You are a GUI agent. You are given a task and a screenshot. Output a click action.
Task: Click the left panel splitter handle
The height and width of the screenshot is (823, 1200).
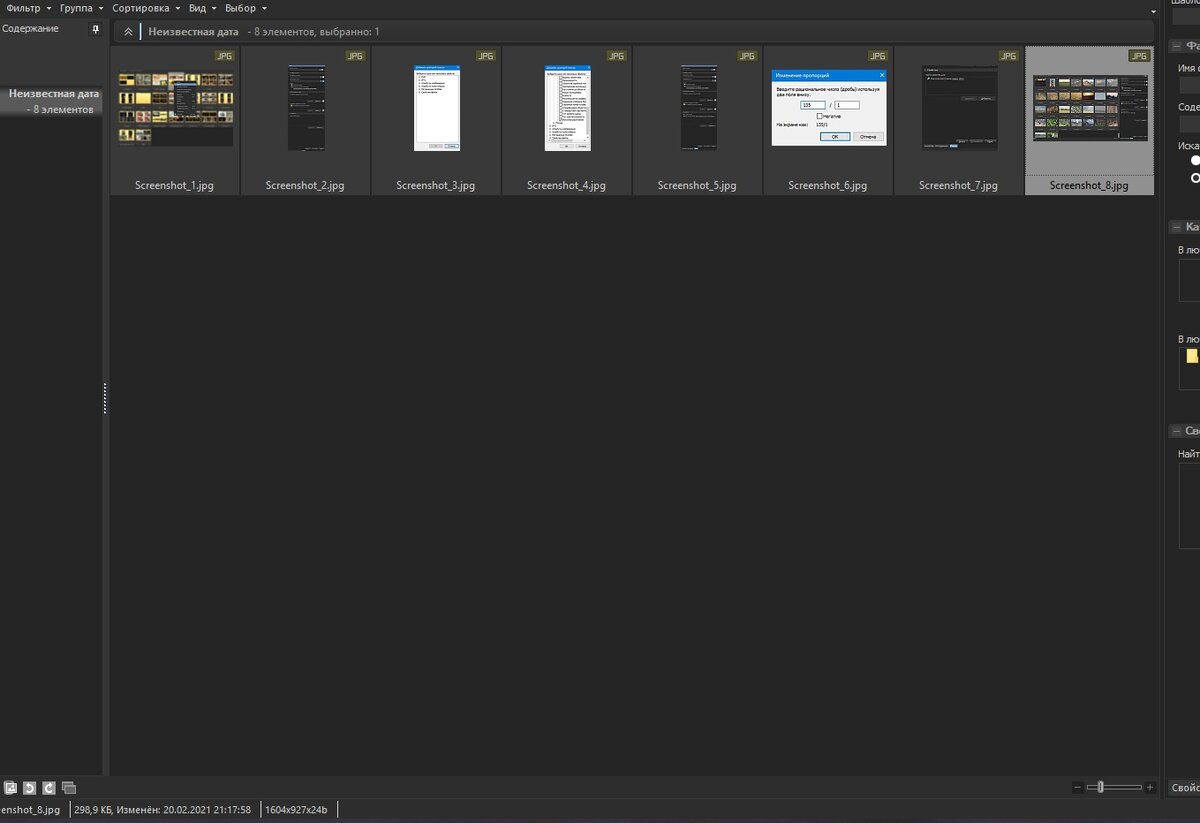coord(104,398)
